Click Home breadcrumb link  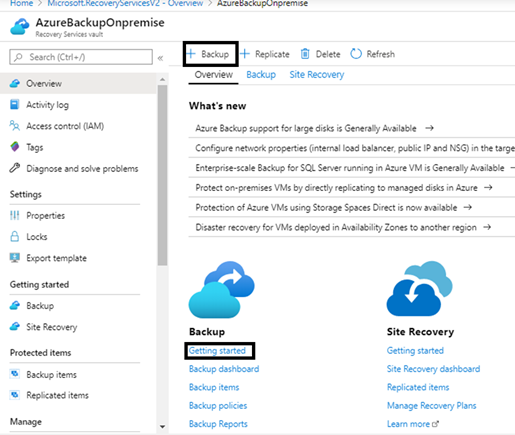point(21,3)
